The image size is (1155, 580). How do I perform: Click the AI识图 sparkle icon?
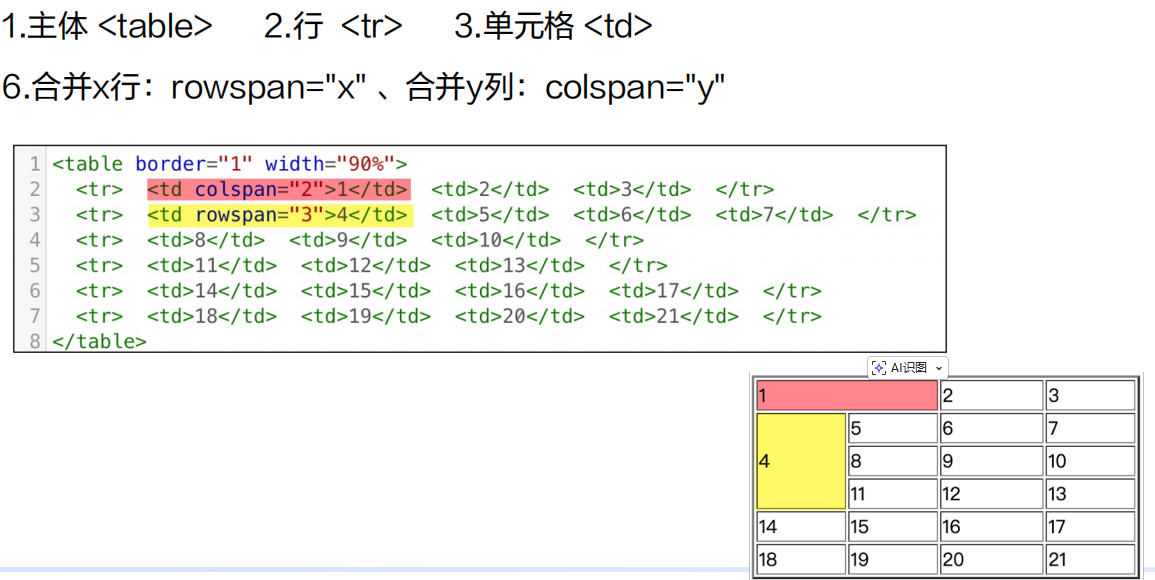click(879, 367)
